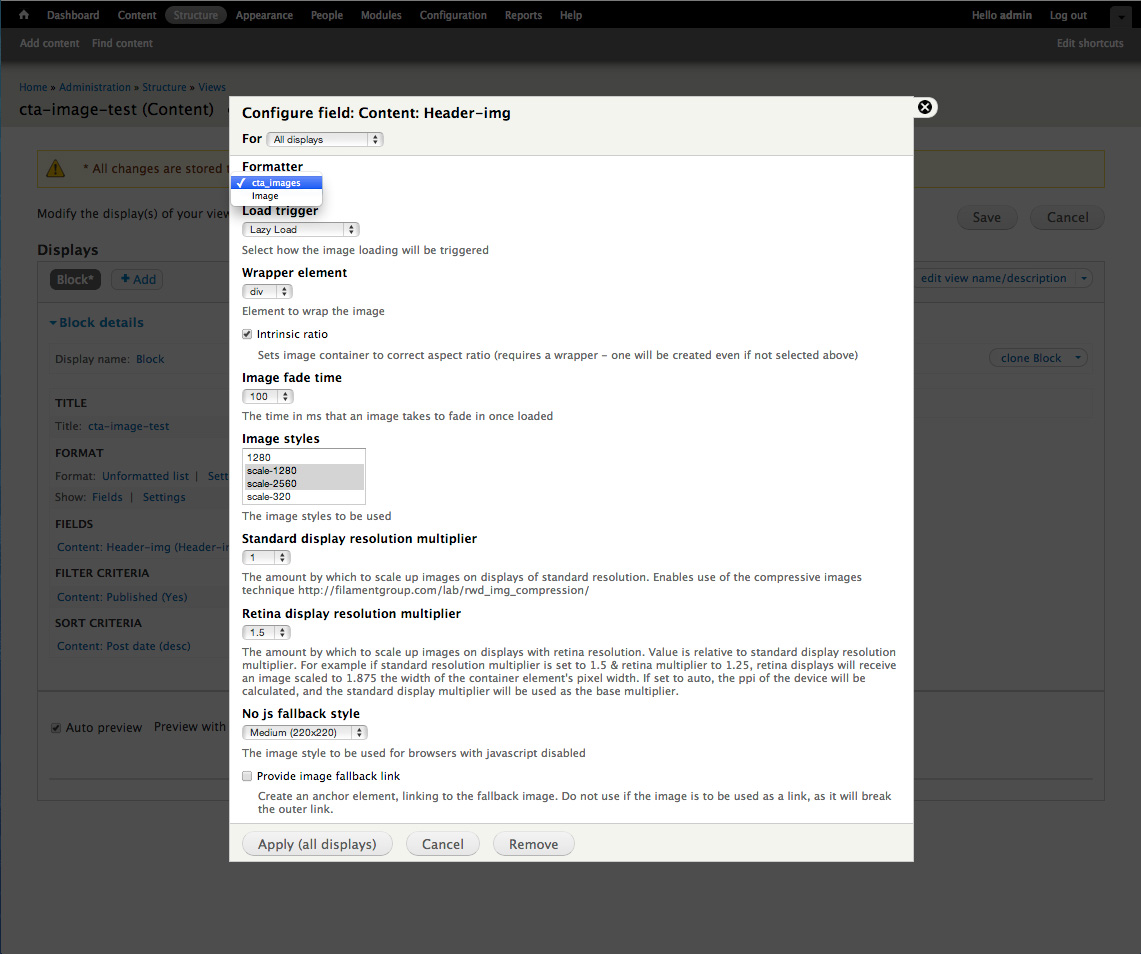This screenshot has width=1141, height=954.
Task: Select scale-320 in Image styles list
Action: tap(269, 497)
